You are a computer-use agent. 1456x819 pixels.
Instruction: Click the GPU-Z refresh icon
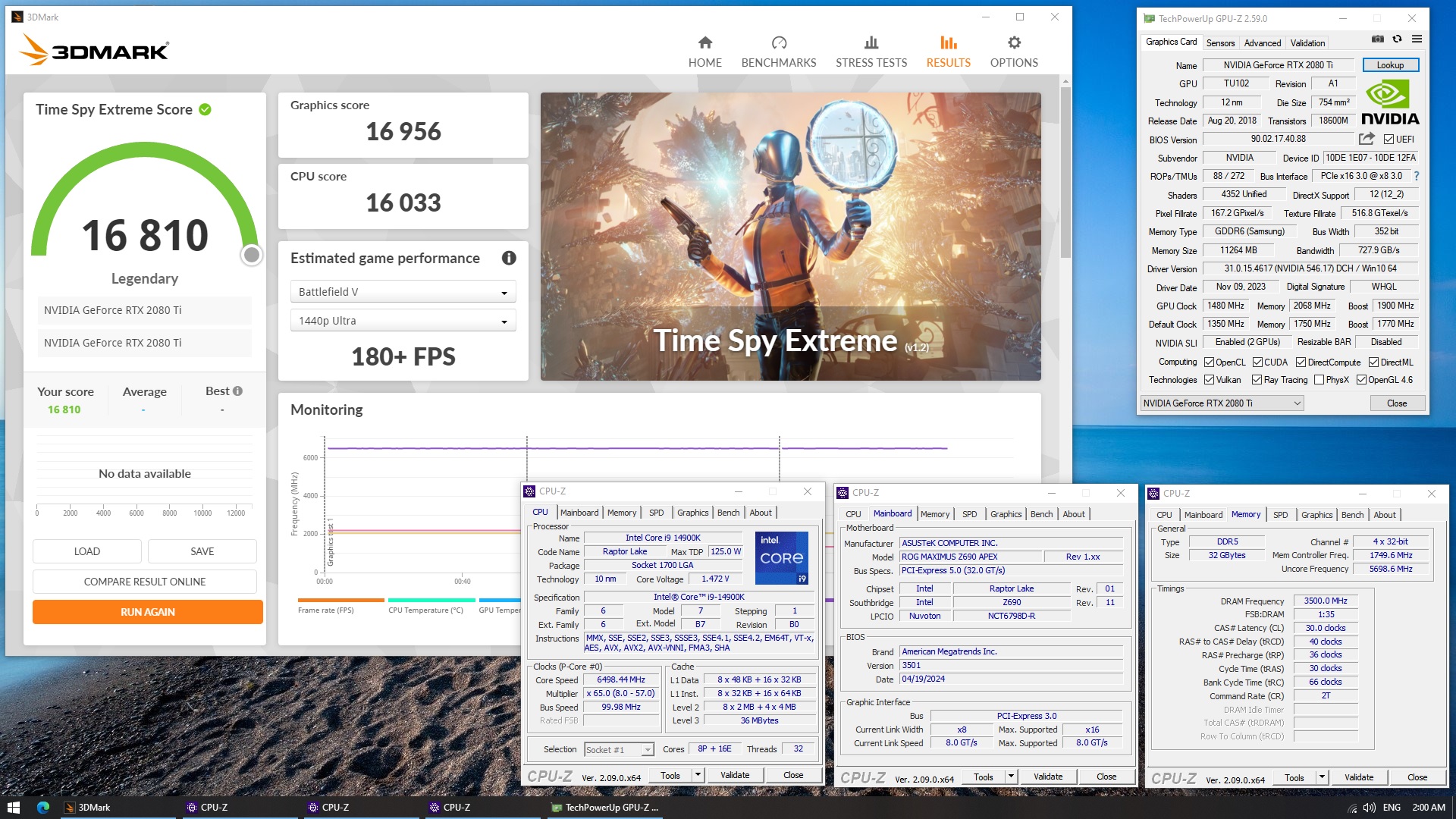(1397, 39)
